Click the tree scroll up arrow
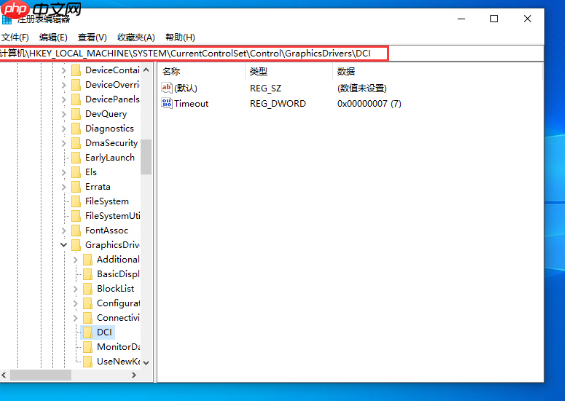Screen dimensions: 565x401 [x=146, y=70]
